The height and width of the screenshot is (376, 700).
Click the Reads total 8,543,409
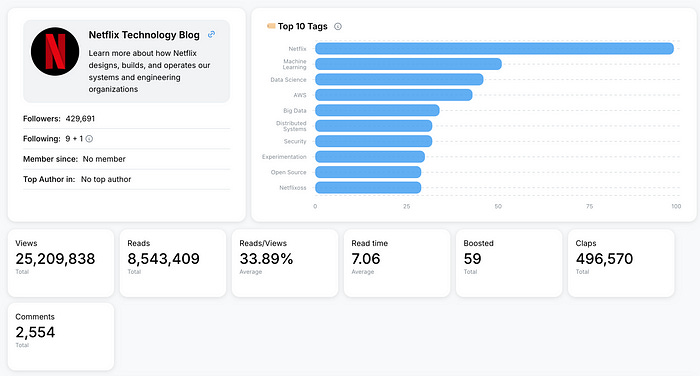click(x=163, y=259)
